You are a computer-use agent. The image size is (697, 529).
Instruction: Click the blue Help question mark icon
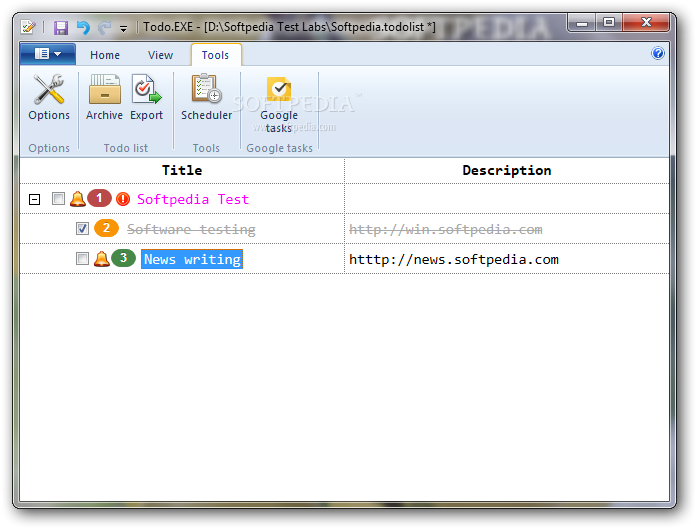coord(657,53)
